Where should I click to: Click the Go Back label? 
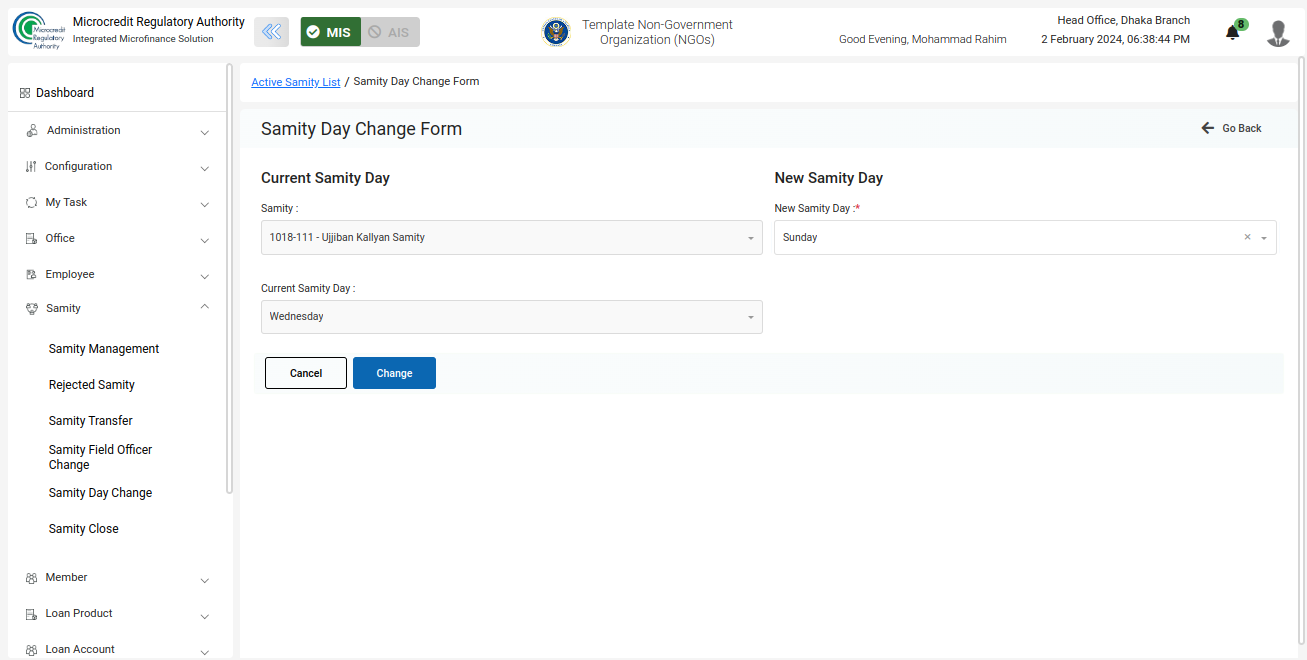coord(1242,129)
